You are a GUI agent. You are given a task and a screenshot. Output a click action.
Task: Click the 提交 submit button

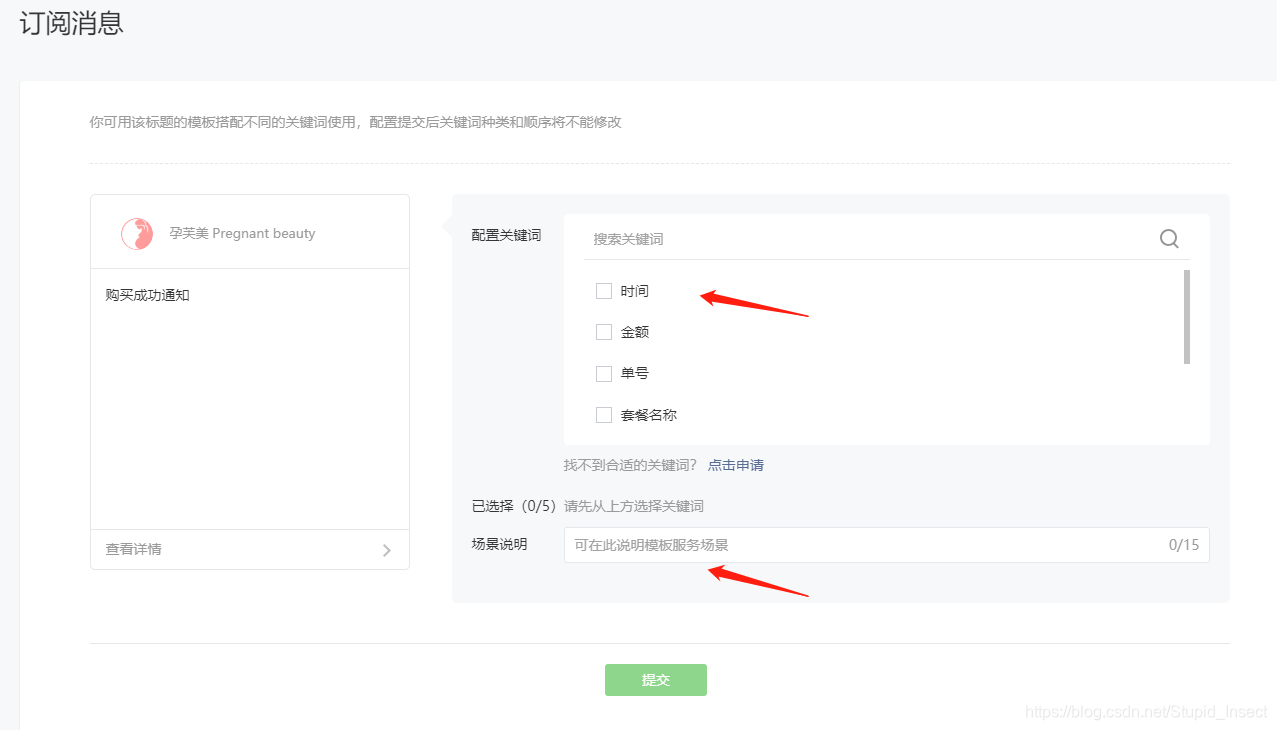655,679
